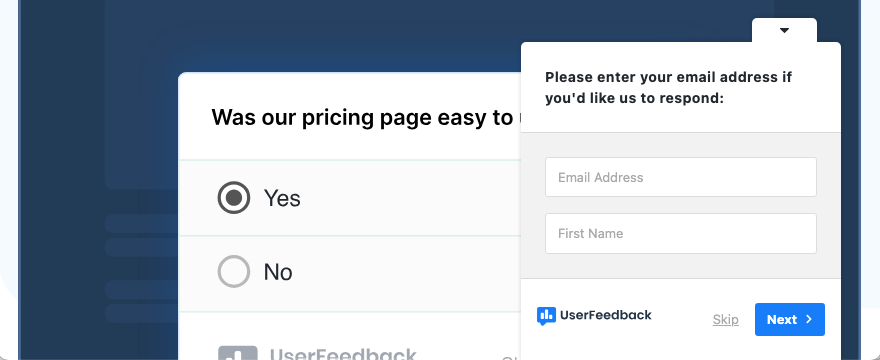The image size is (880, 360).
Task: Click the gray UserFeedback text in the survey card footer
Action: [x=343, y=354]
